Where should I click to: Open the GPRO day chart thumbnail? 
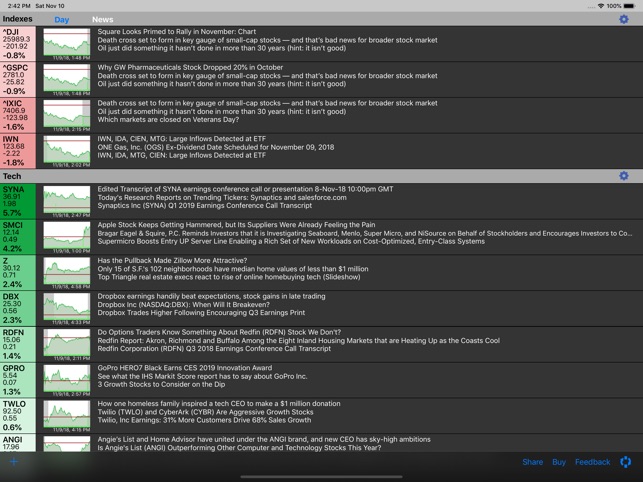click(67, 380)
